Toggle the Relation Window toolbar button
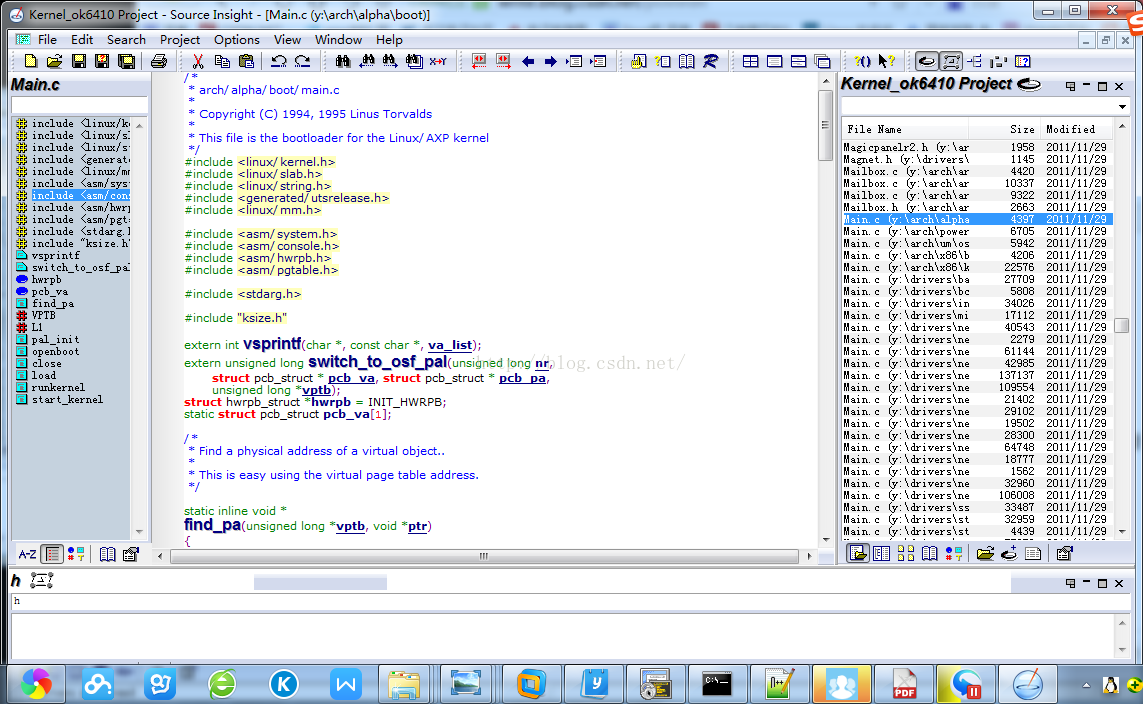Viewport: 1143px width, 704px height. pyautogui.click(x=975, y=61)
